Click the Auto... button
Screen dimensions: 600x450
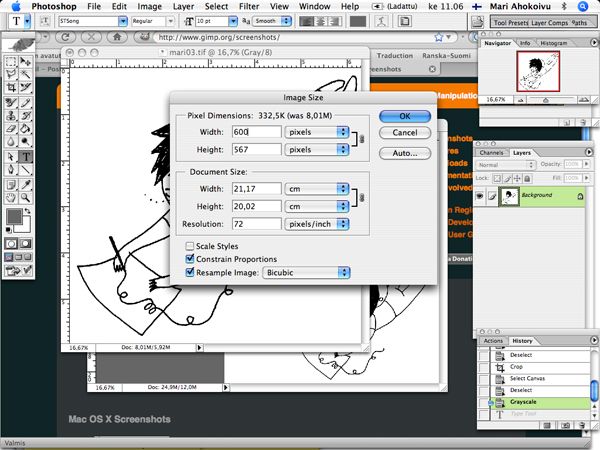point(405,153)
